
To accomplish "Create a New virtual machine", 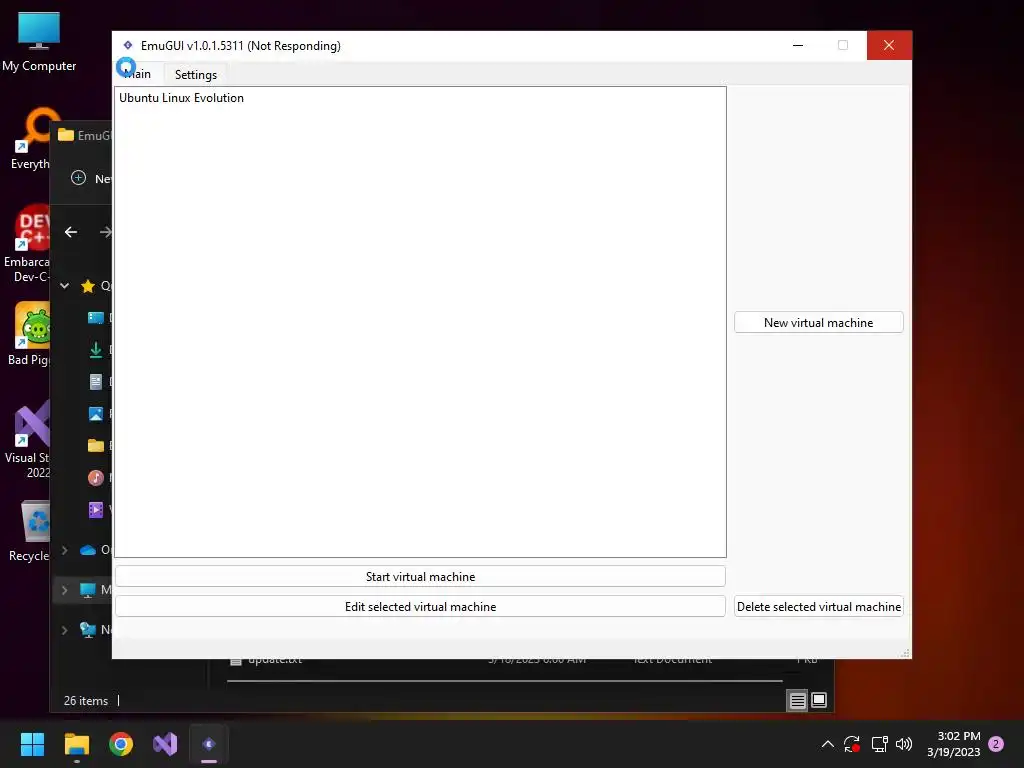I will point(818,323).
